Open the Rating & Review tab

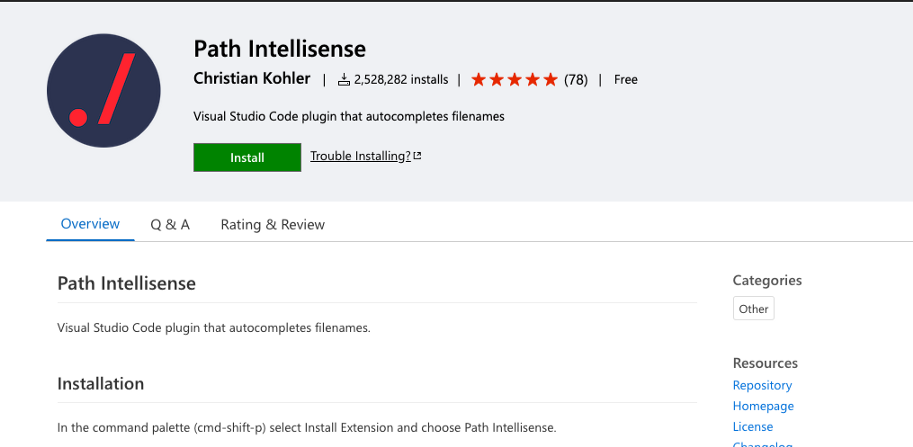273,225
